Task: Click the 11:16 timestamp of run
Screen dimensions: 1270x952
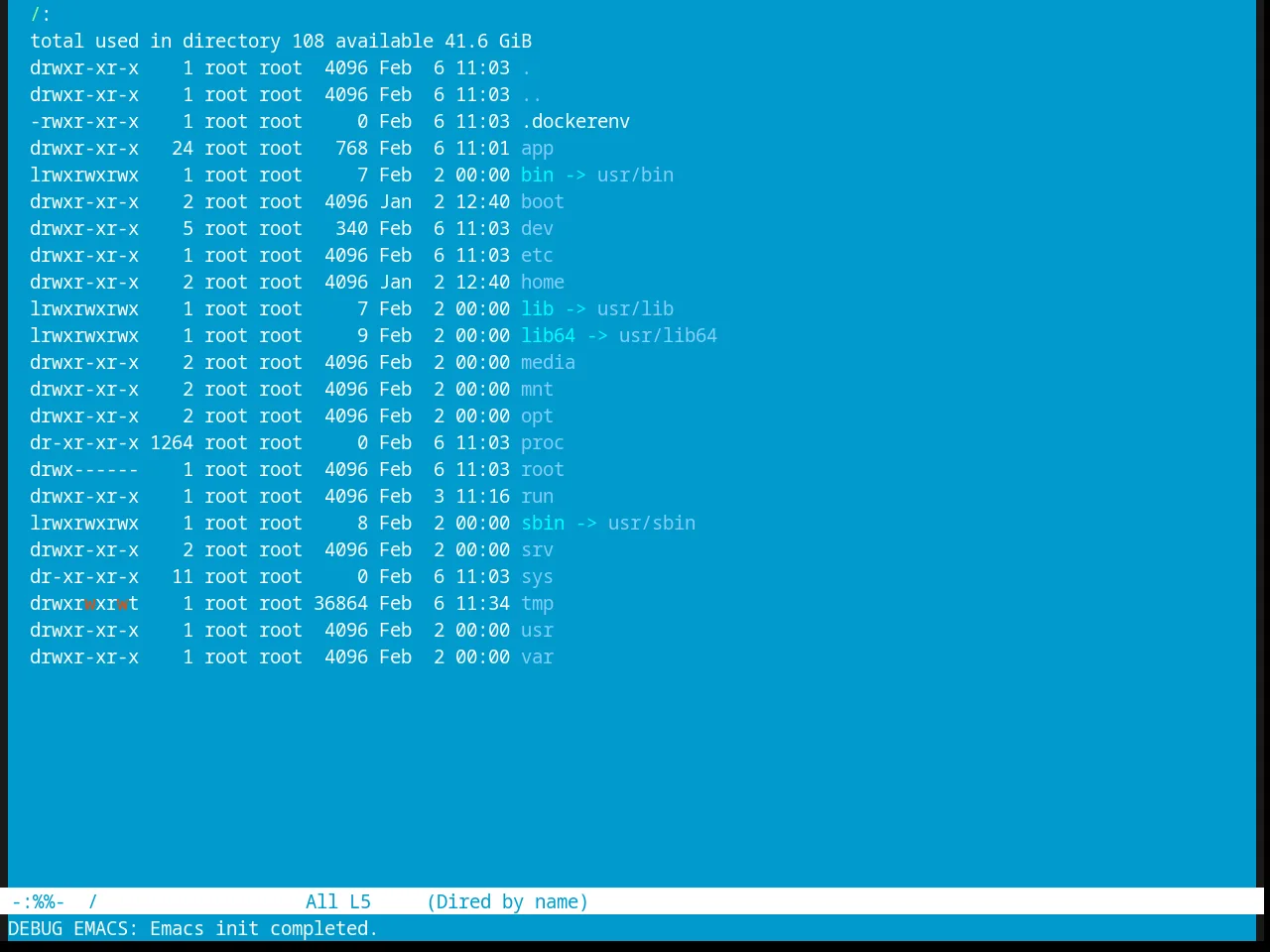Action: coord(482,496)
